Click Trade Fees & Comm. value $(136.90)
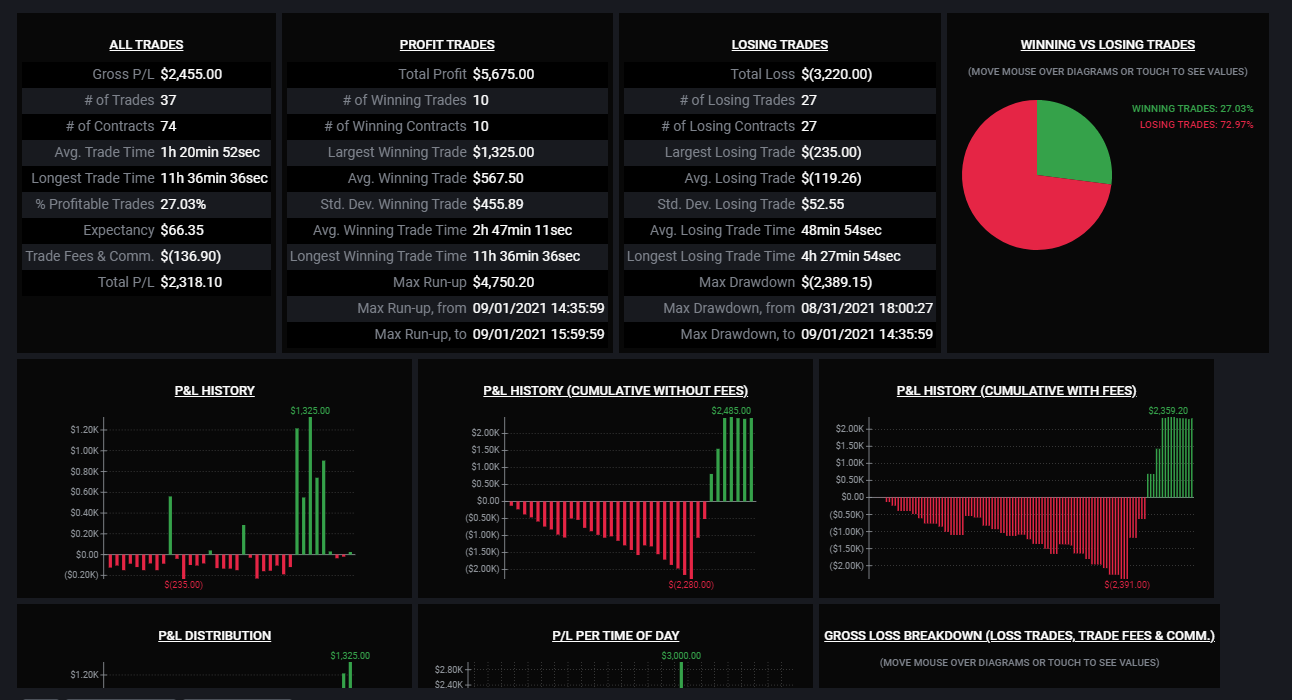1292x700 pixels. click(191, 256)
